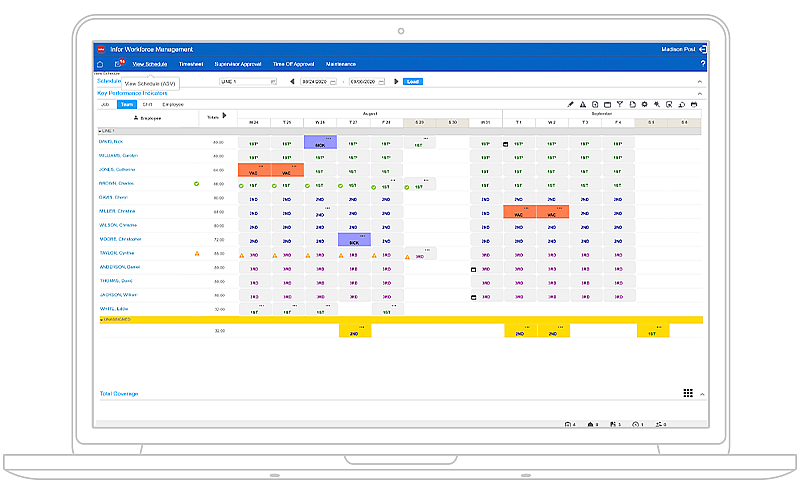Open employee link TAYLOR, Cynthia

tap(117, 254)
